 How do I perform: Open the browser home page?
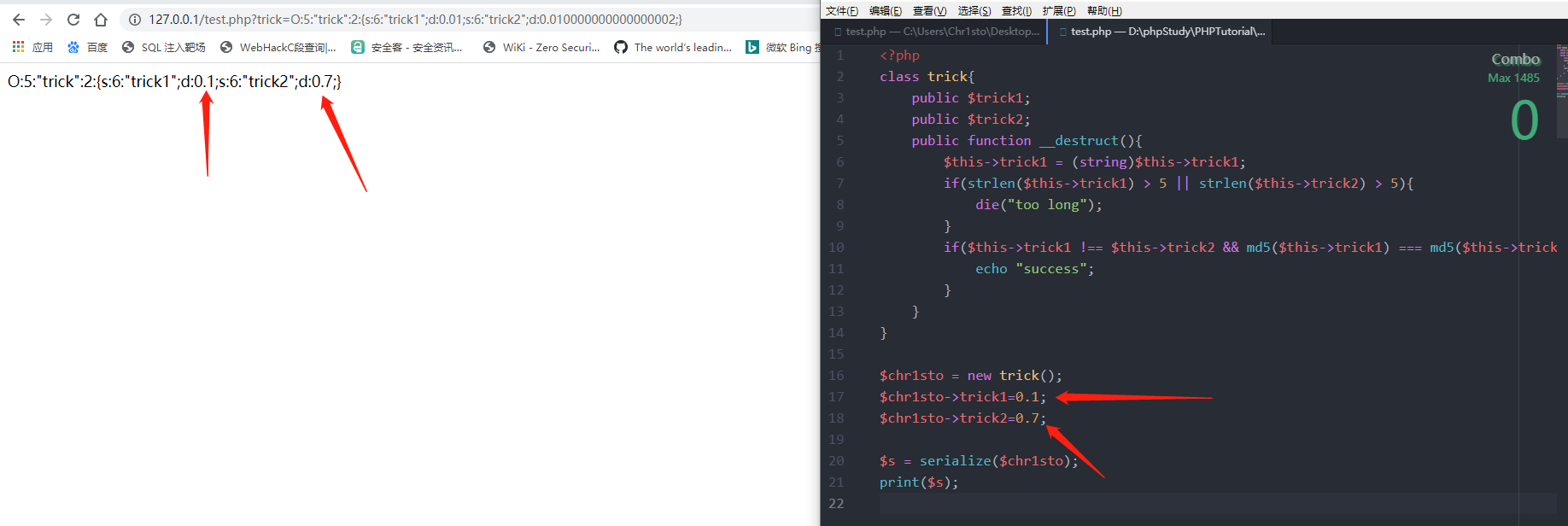coord(101,20)
